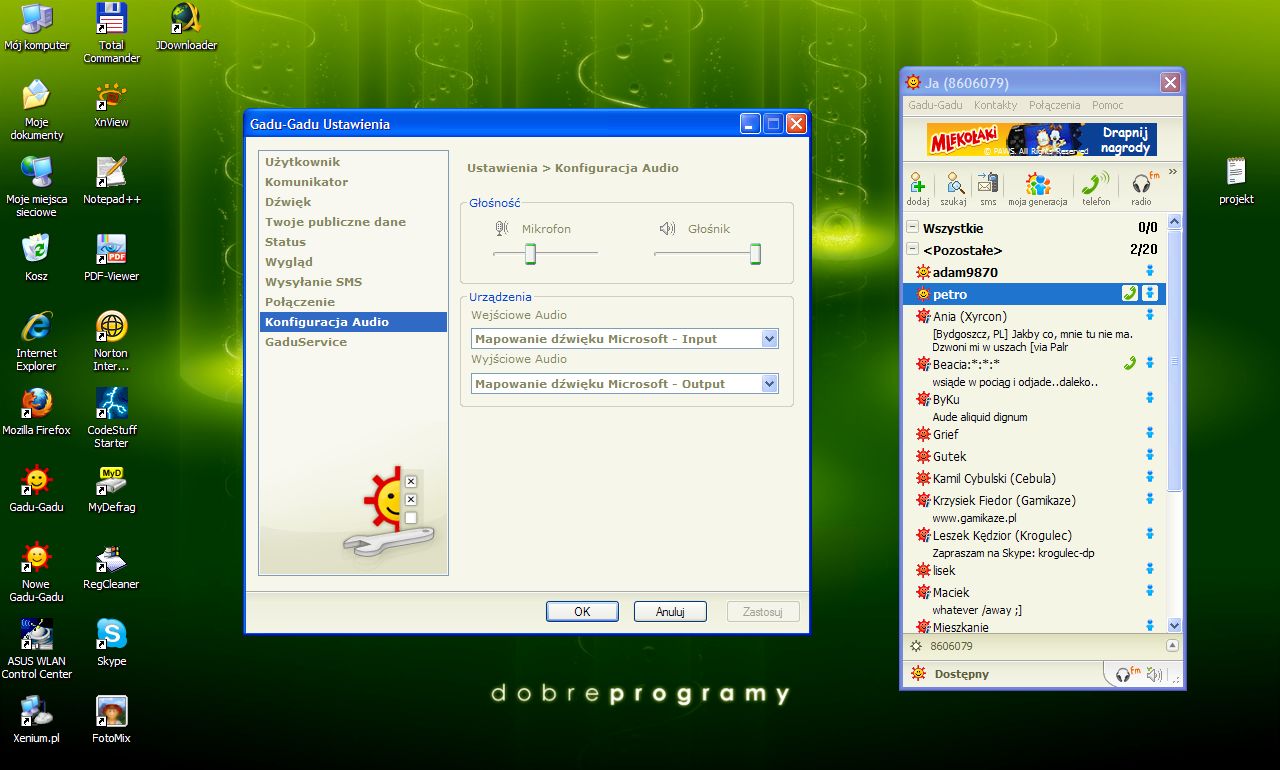Select Kosz recycle bin icon
The width and height of the screenshot is (1280, 770).
(x=36, y=258)
